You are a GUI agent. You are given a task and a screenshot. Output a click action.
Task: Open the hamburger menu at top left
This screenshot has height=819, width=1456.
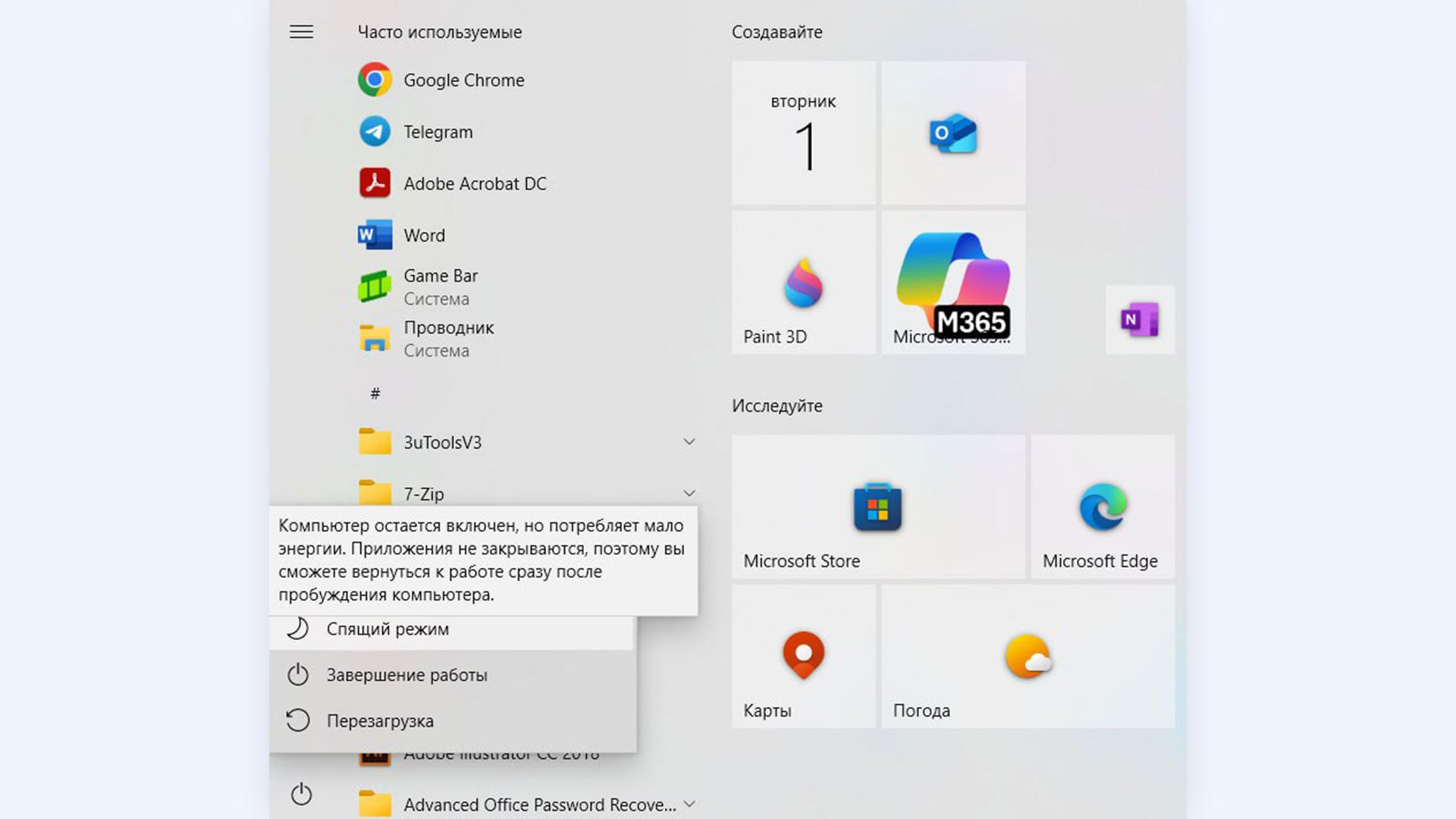(301, 32)
